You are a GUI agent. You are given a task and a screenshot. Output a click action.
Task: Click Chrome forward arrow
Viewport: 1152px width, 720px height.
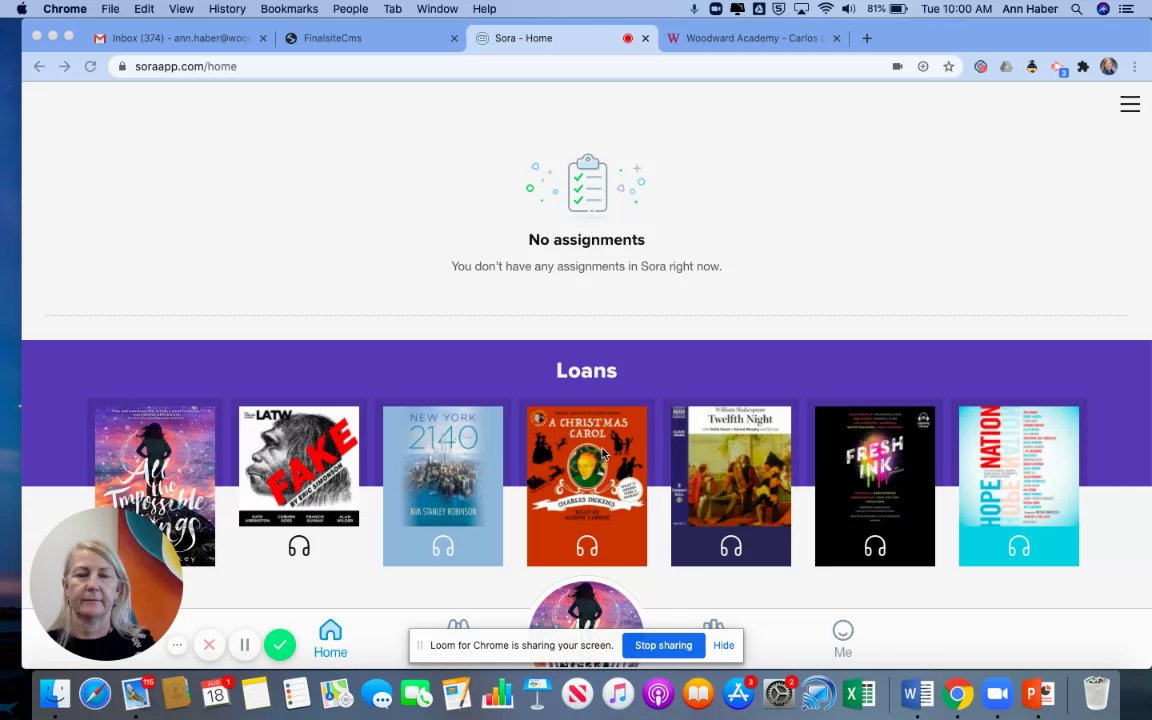click(65, 66)
